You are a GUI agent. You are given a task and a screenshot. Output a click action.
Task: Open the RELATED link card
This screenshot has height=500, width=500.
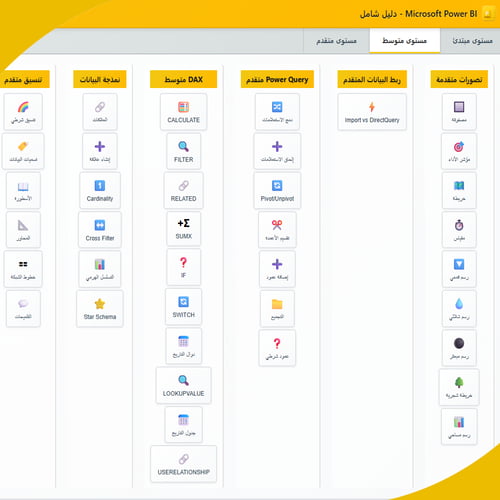(x=183, y=190)
